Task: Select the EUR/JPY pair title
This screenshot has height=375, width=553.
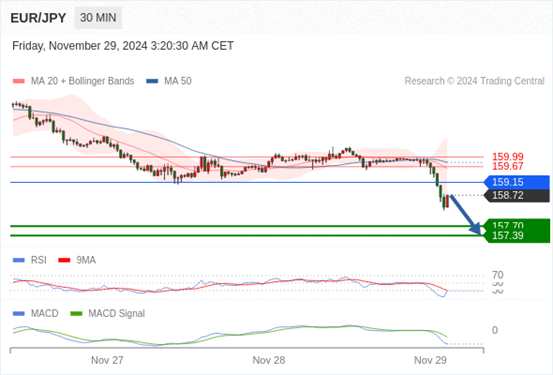Action: (38, 18)
